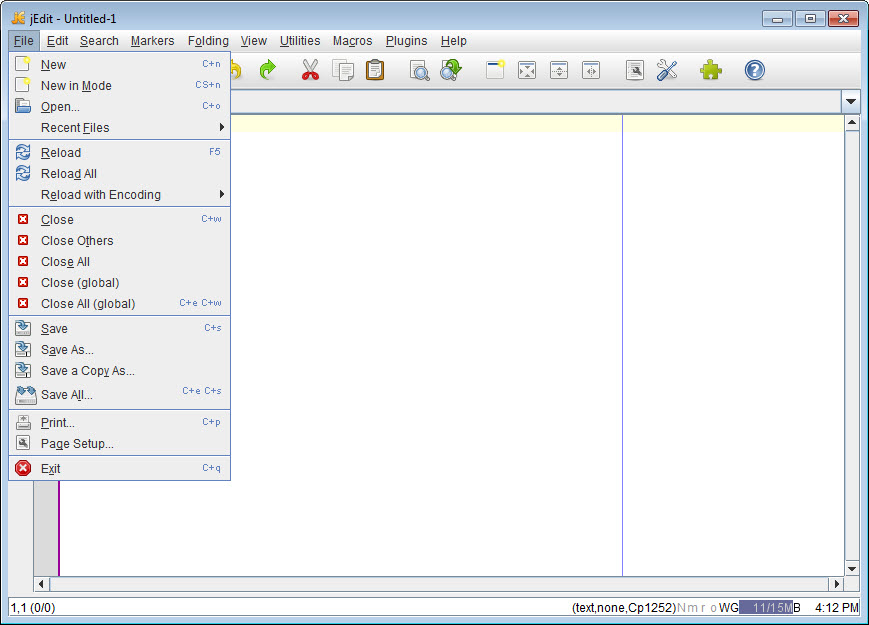Viewport: 869px width, 625px height.
Task: Choose Close All menu entry
Action: pos(120,262)
